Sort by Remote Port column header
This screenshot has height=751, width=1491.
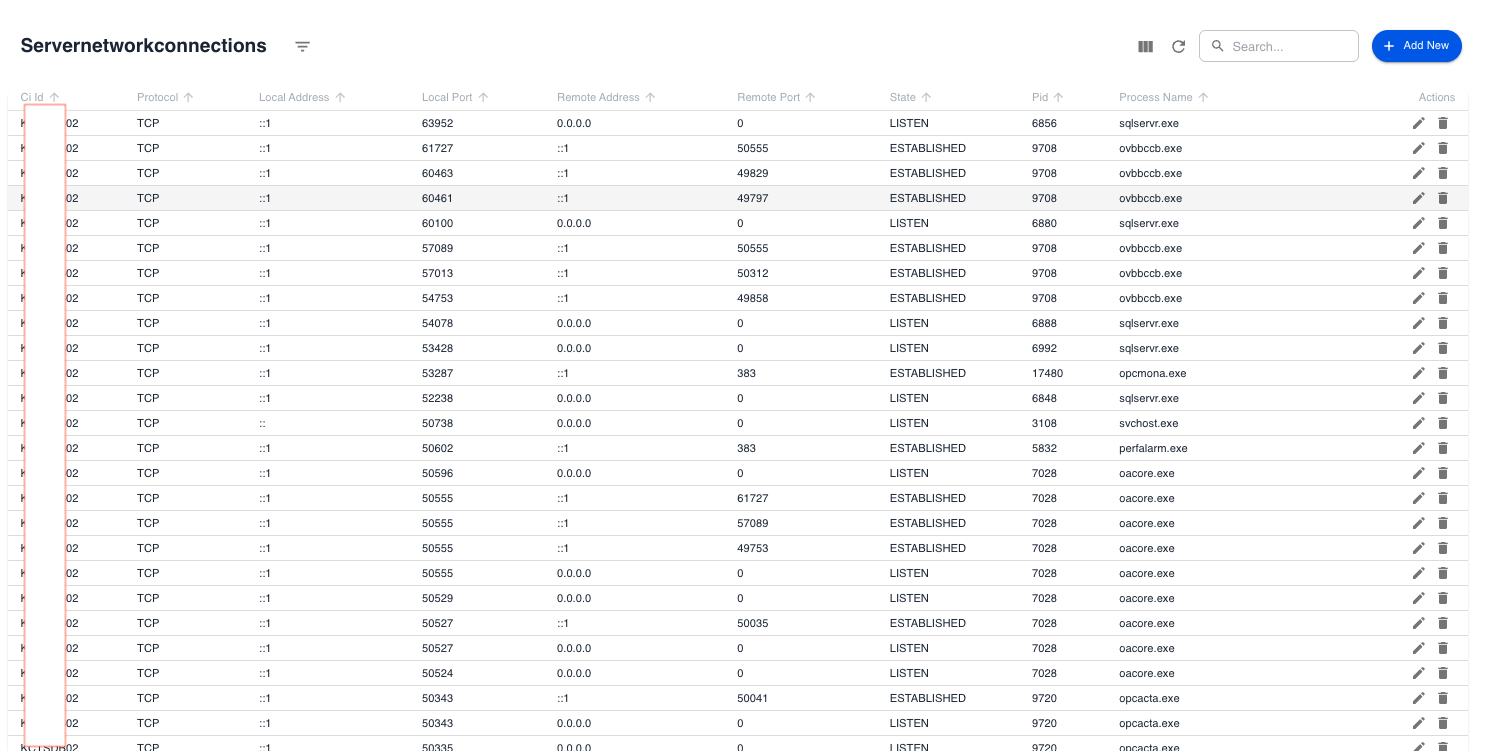(768, 97)
